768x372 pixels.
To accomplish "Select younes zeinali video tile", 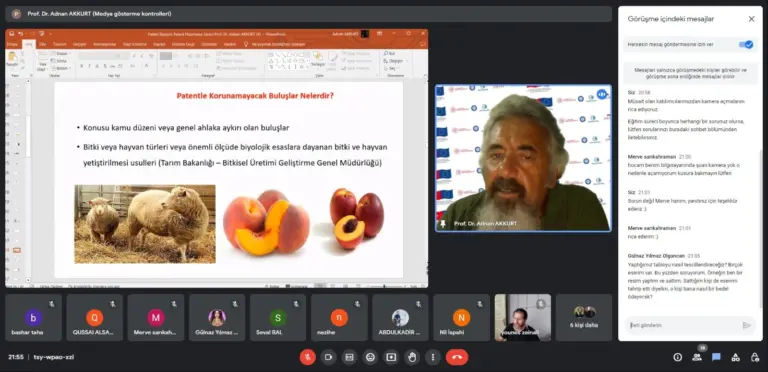I will [523, 317].
